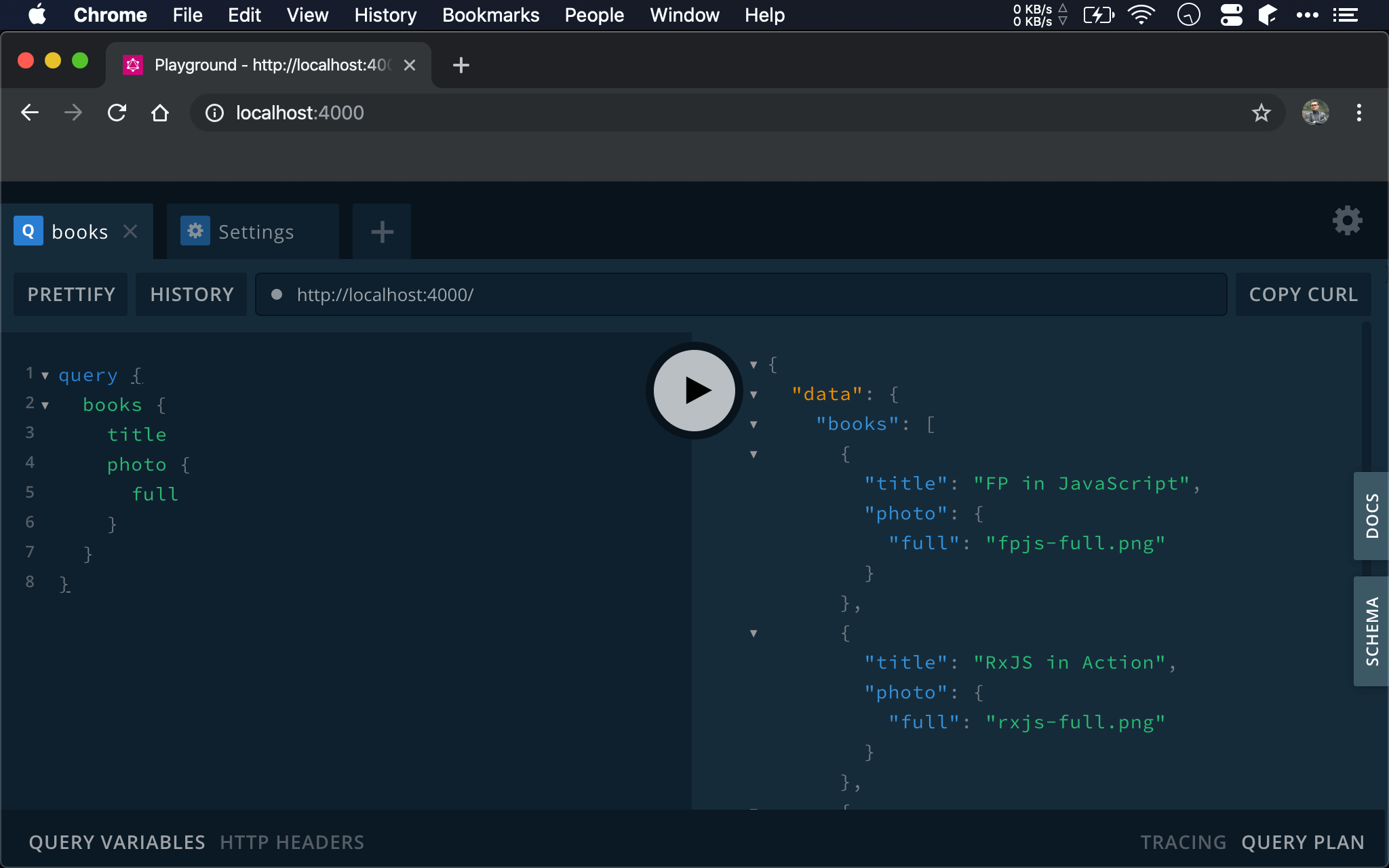Switch to the books tab

click(77, 231)
